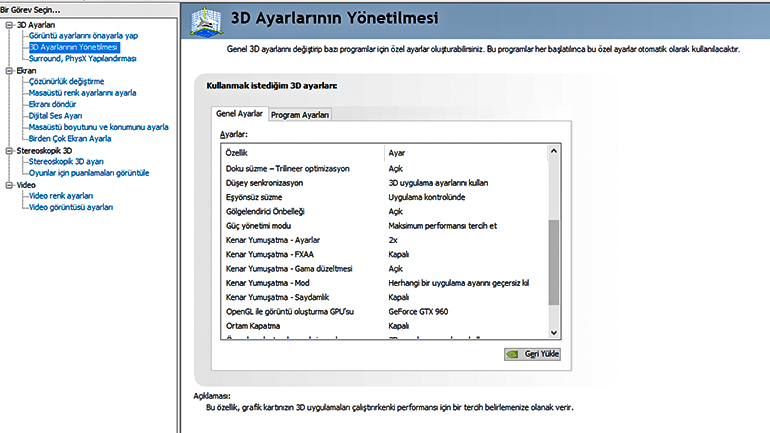
Task: Click the Ekran group label
Action: click(27, 71)
